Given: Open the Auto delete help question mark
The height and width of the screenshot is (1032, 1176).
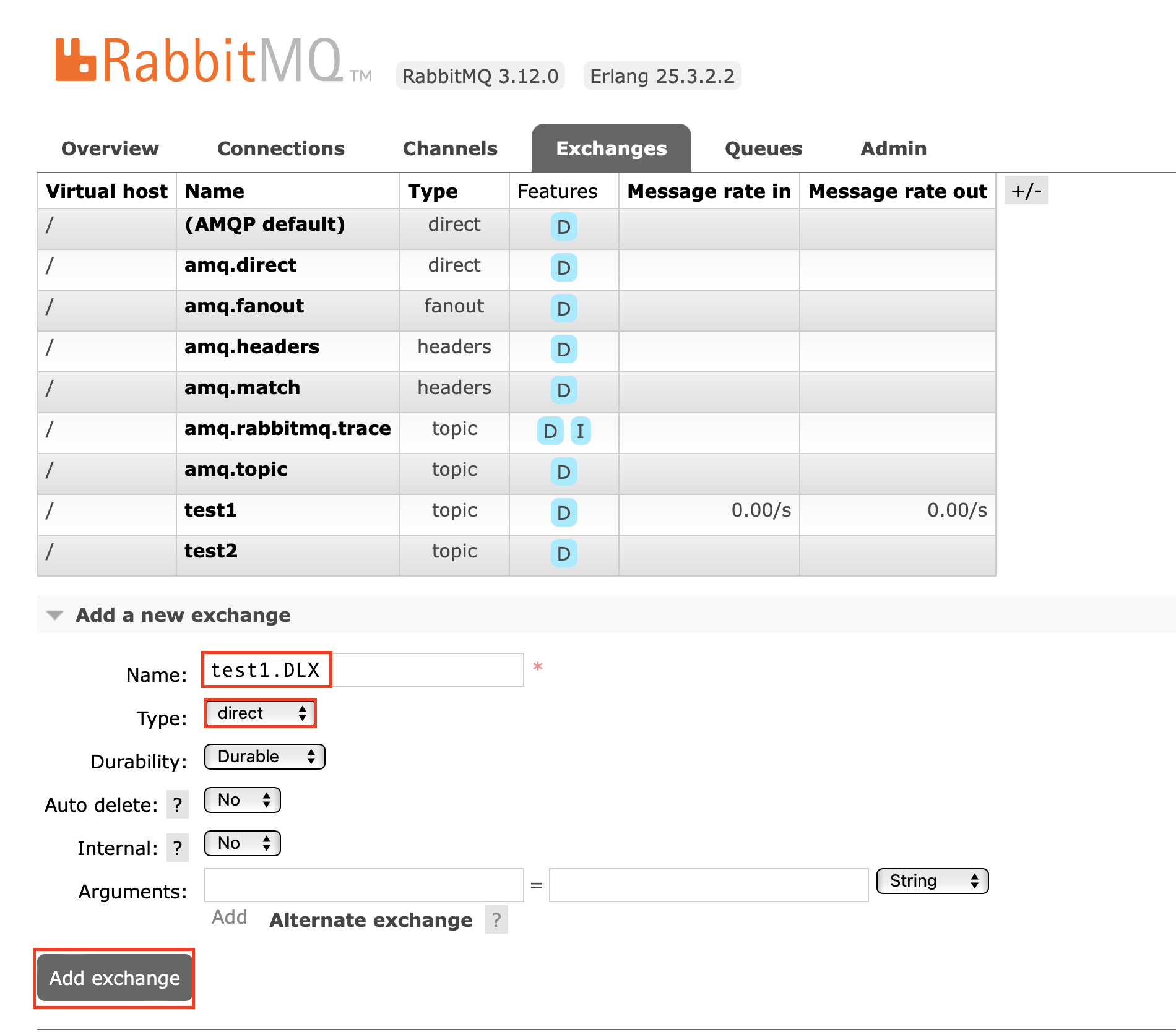Looking at the screenshot, I should 178,805.
